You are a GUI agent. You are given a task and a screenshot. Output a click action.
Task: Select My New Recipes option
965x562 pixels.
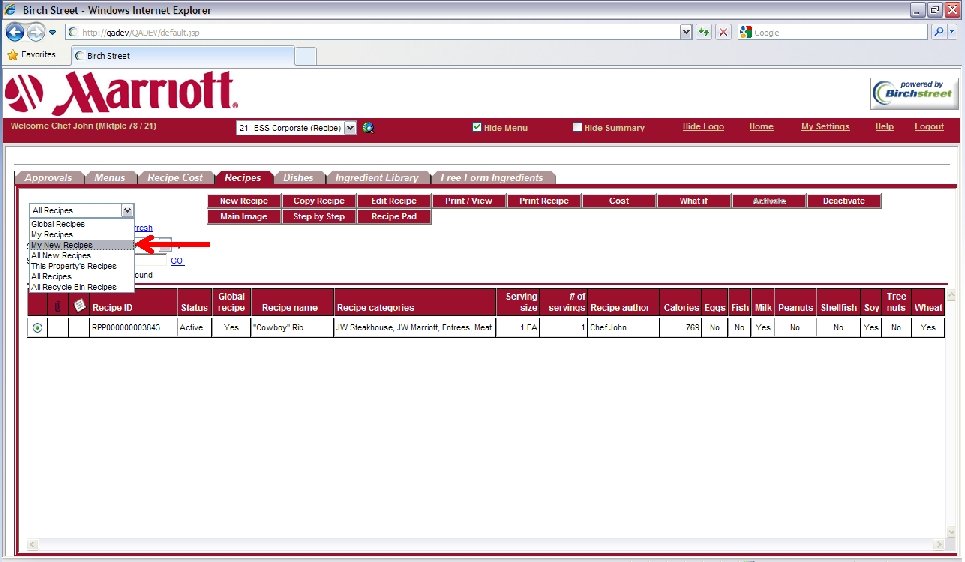pos(81,245)
